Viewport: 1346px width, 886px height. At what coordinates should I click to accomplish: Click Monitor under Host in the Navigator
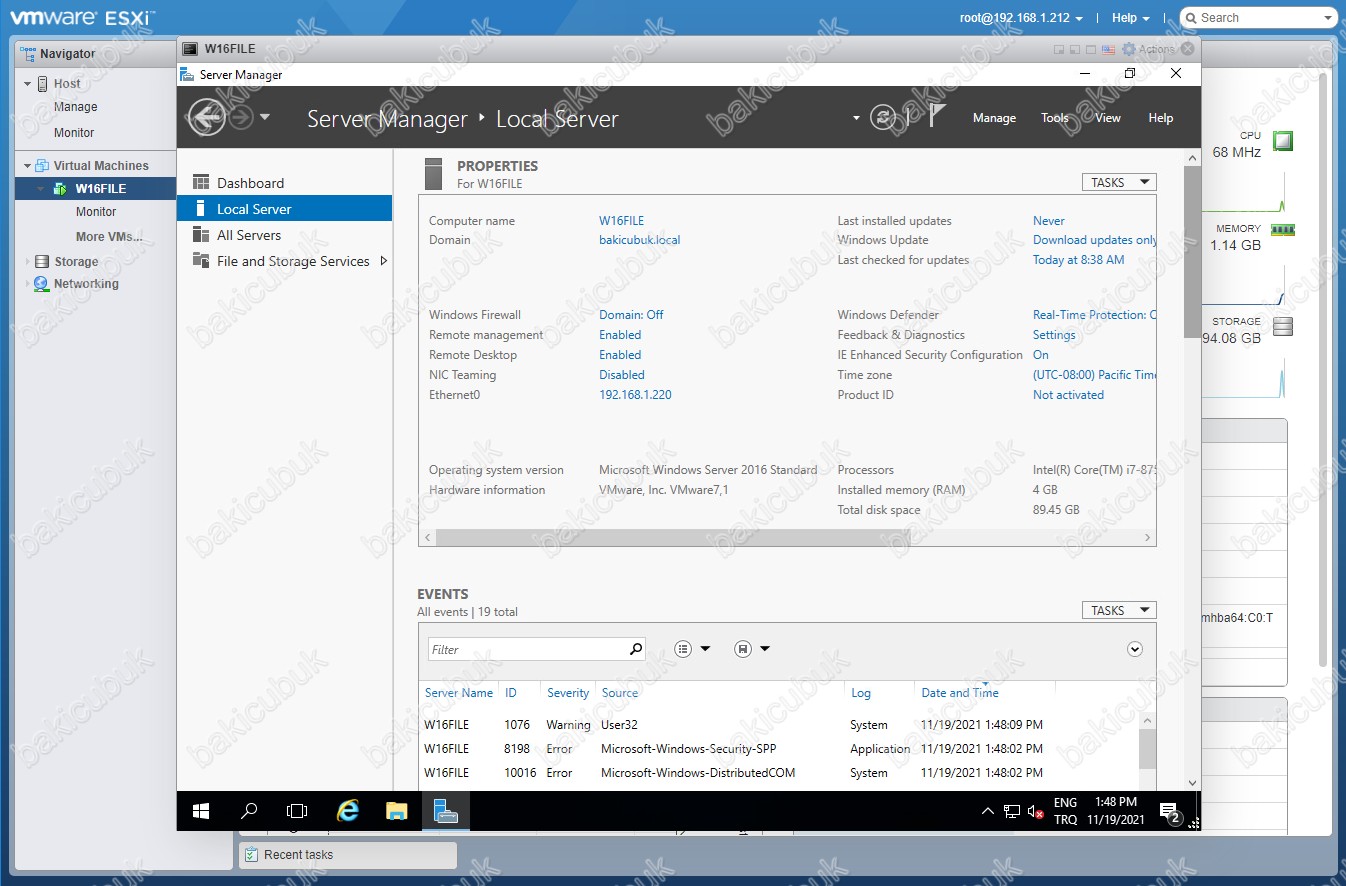[x=74, y=133]
